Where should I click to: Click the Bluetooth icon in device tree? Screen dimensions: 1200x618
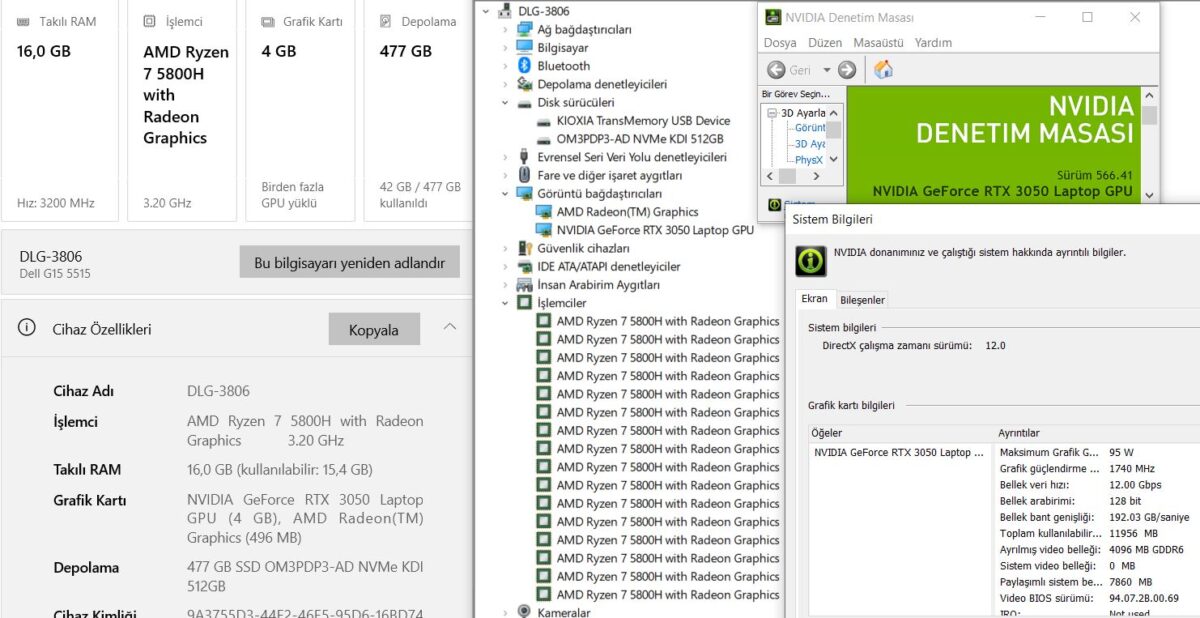[524, 66]
